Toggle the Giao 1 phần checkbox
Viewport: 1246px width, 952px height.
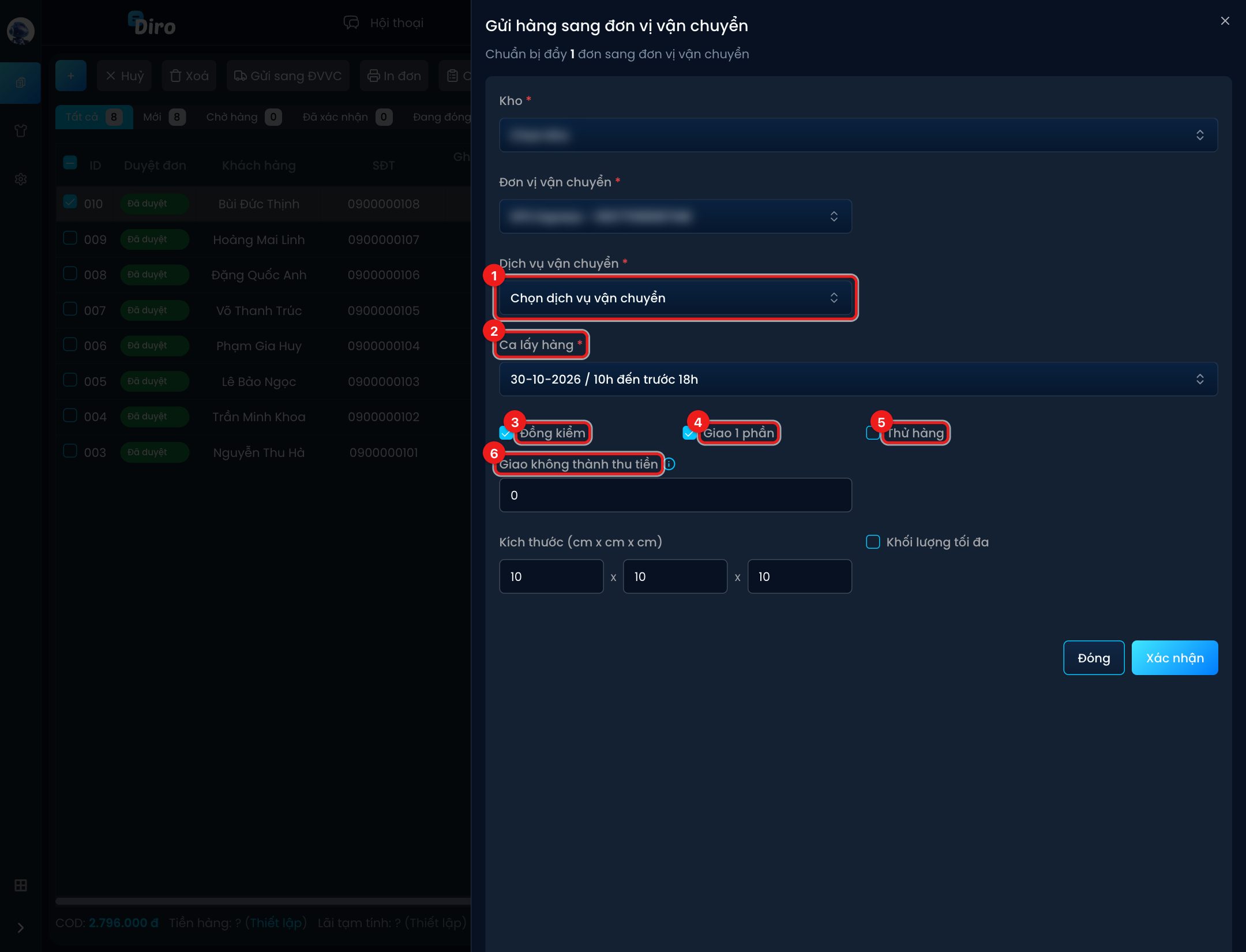point(689,433)
